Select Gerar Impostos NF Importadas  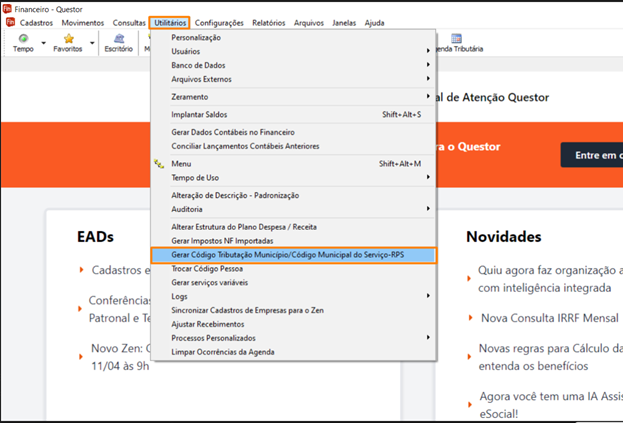click(293, 241)
